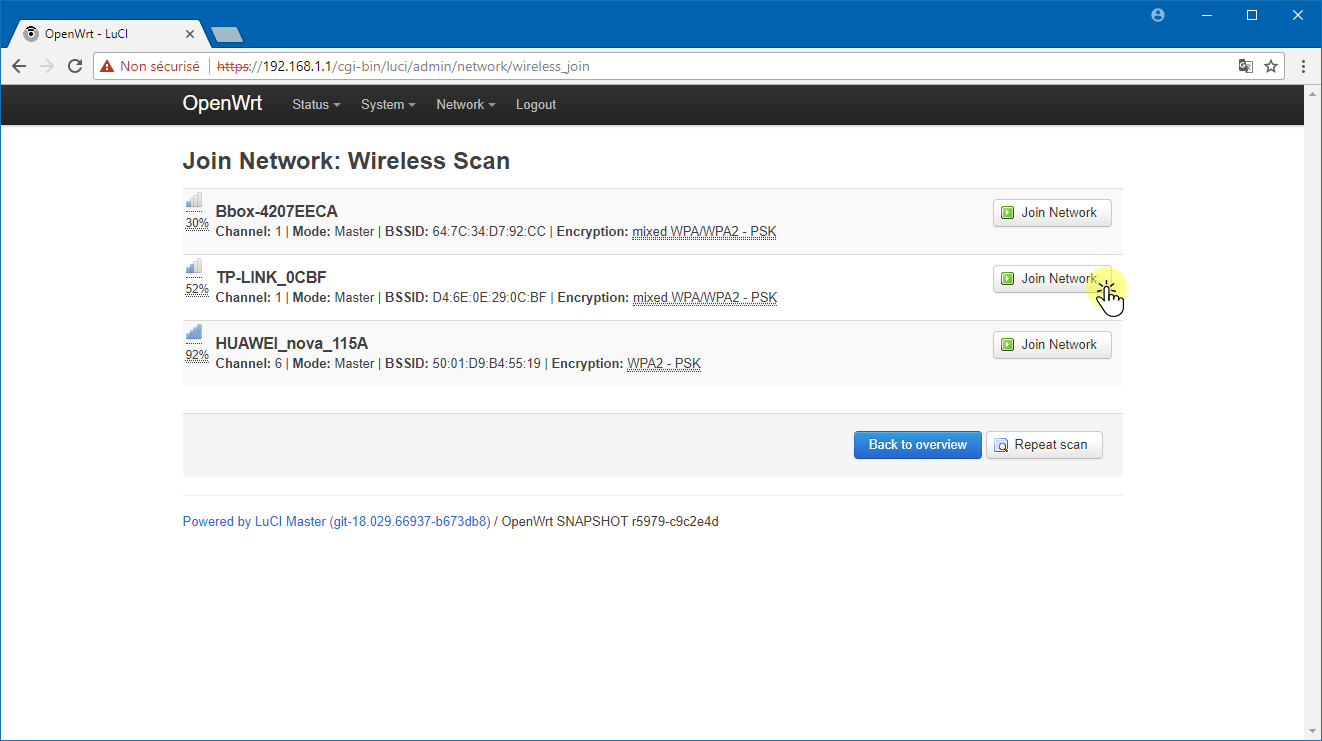Click the 92% signal quality label

197,355
